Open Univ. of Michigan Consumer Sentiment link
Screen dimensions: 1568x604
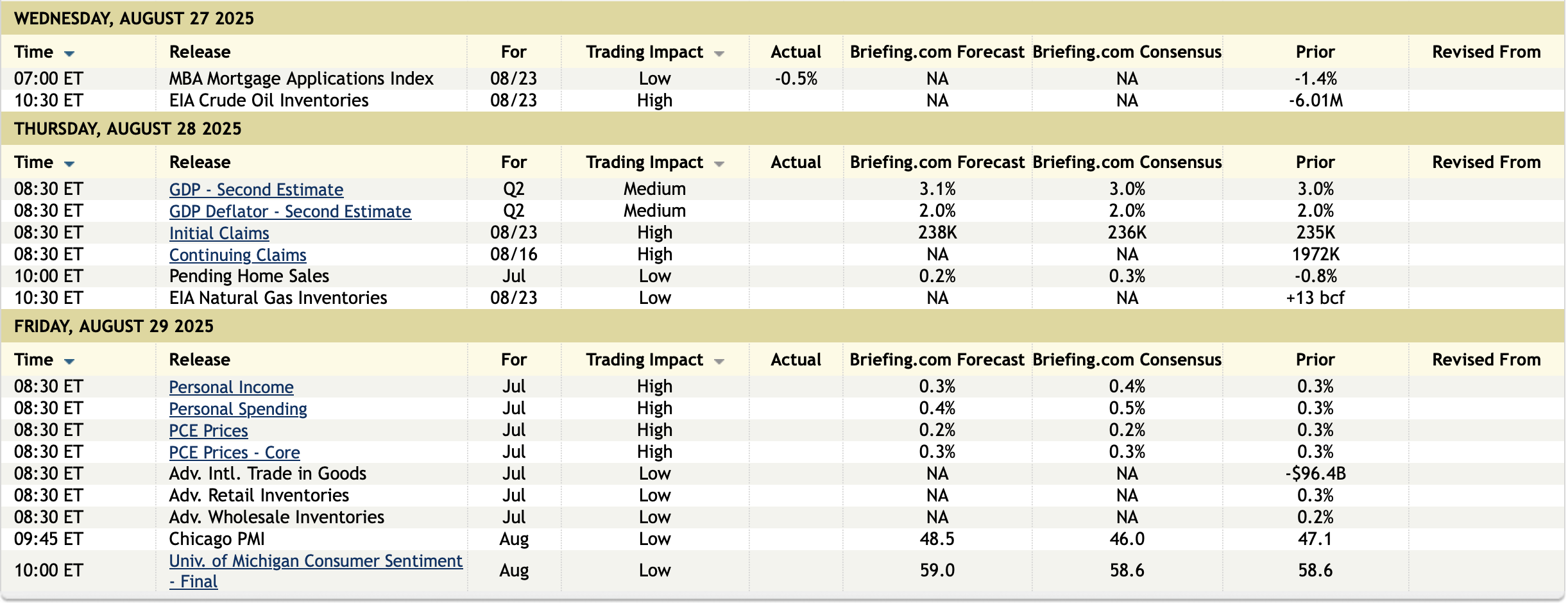tap(315, 561)
